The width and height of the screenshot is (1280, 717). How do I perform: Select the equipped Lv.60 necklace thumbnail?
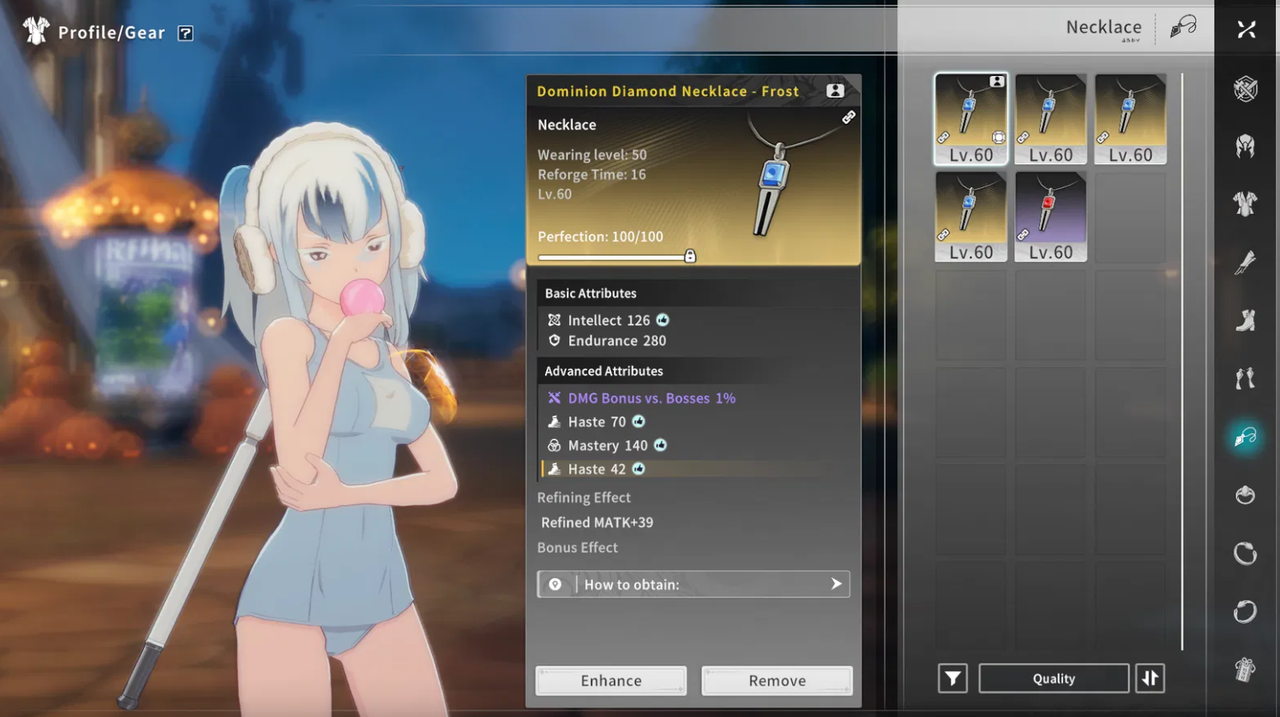(971, 119)
